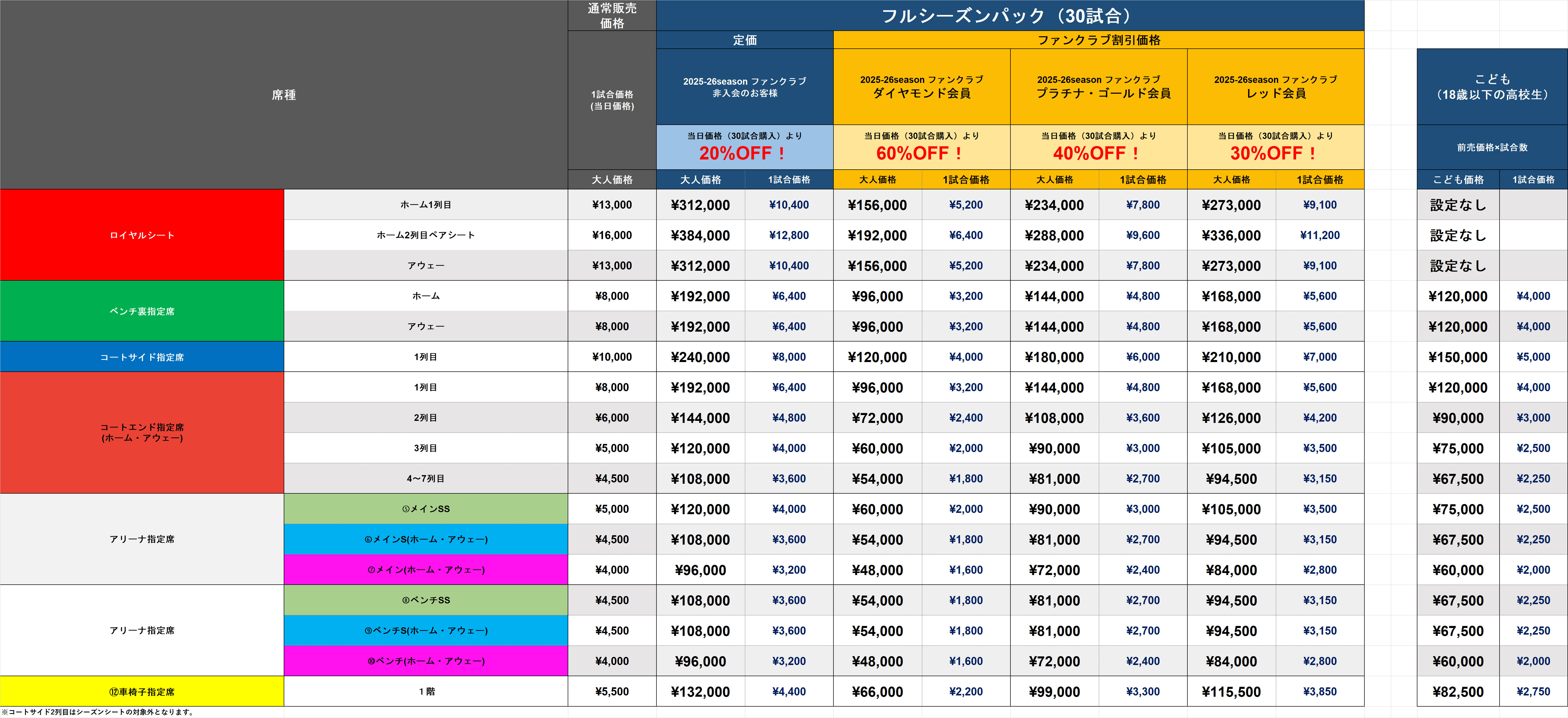Select the プラチナ・ゴールド会員 column header
The width and height of the screenshot is (1568, 718).
coord(1099,87)
